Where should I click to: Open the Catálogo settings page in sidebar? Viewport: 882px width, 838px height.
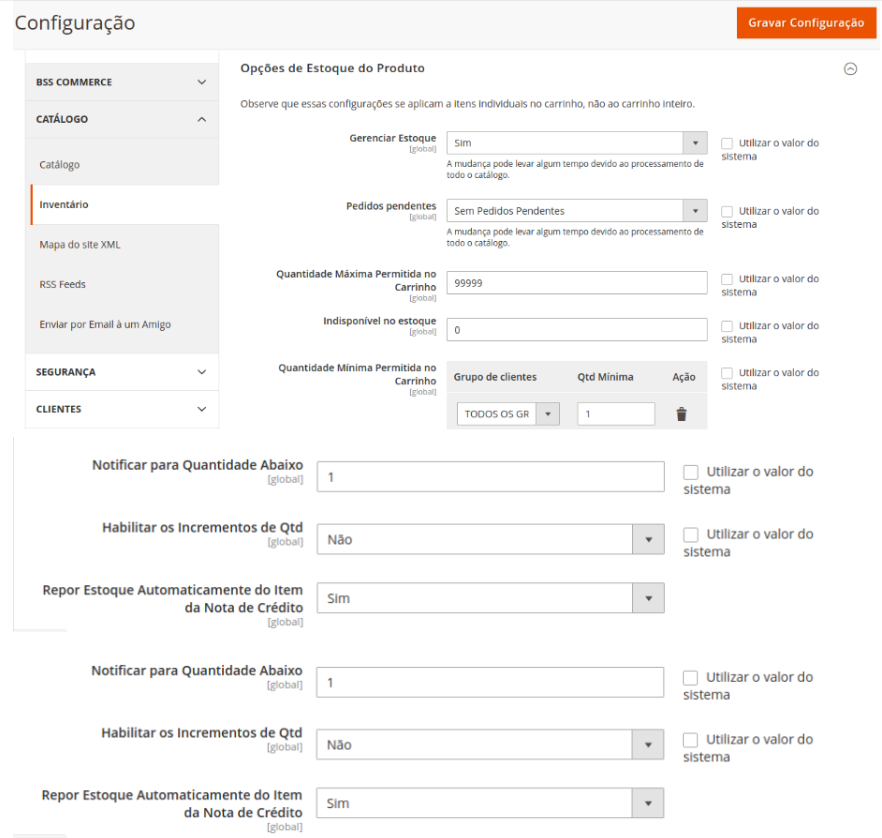click(60, 165)
